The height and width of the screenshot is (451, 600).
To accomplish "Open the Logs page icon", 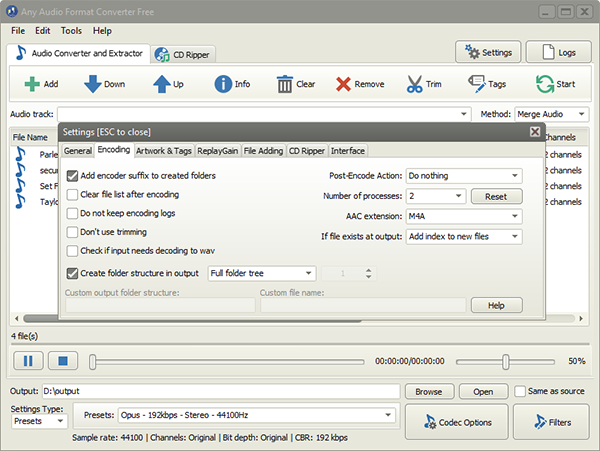I will point(559,52).
